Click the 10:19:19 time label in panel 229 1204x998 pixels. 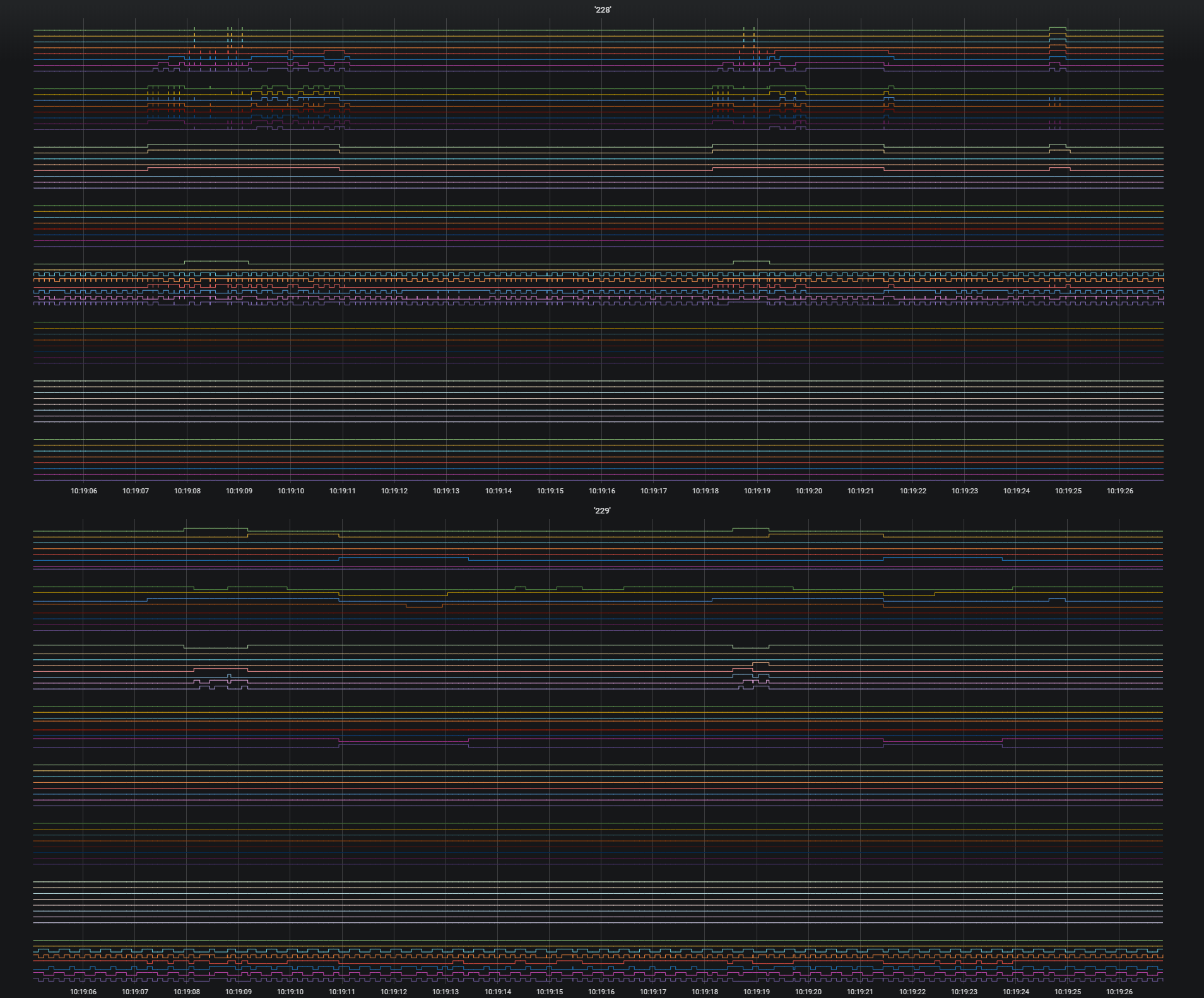click(757, 992)
